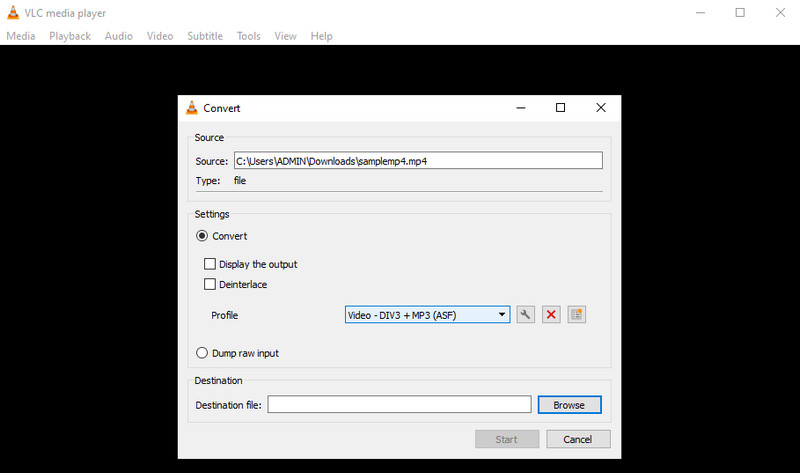
Task: Open the Playback menu
Action: click(x=70, y=36)
